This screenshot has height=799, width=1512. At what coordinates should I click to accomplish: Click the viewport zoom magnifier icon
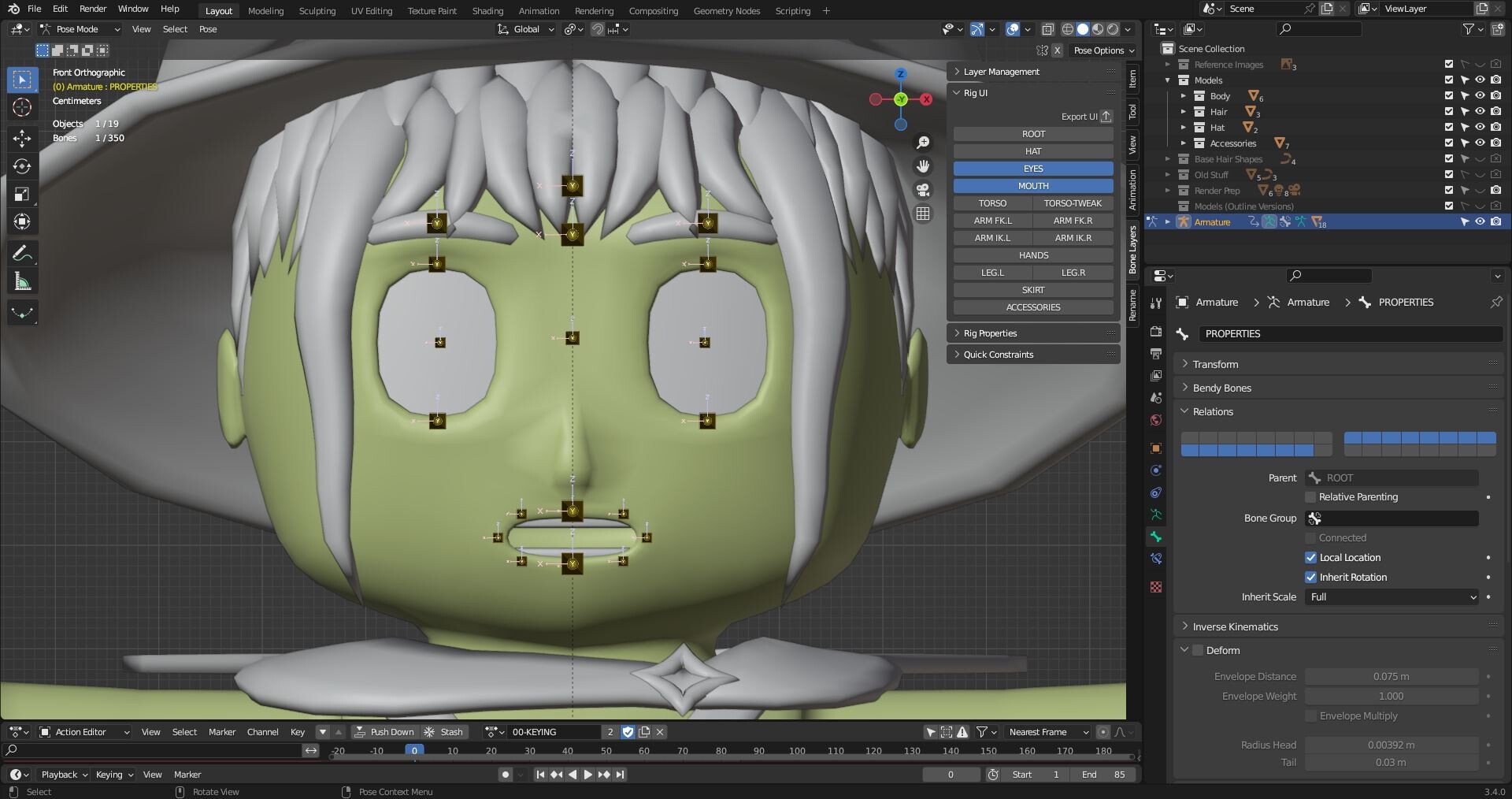point(923,142)
